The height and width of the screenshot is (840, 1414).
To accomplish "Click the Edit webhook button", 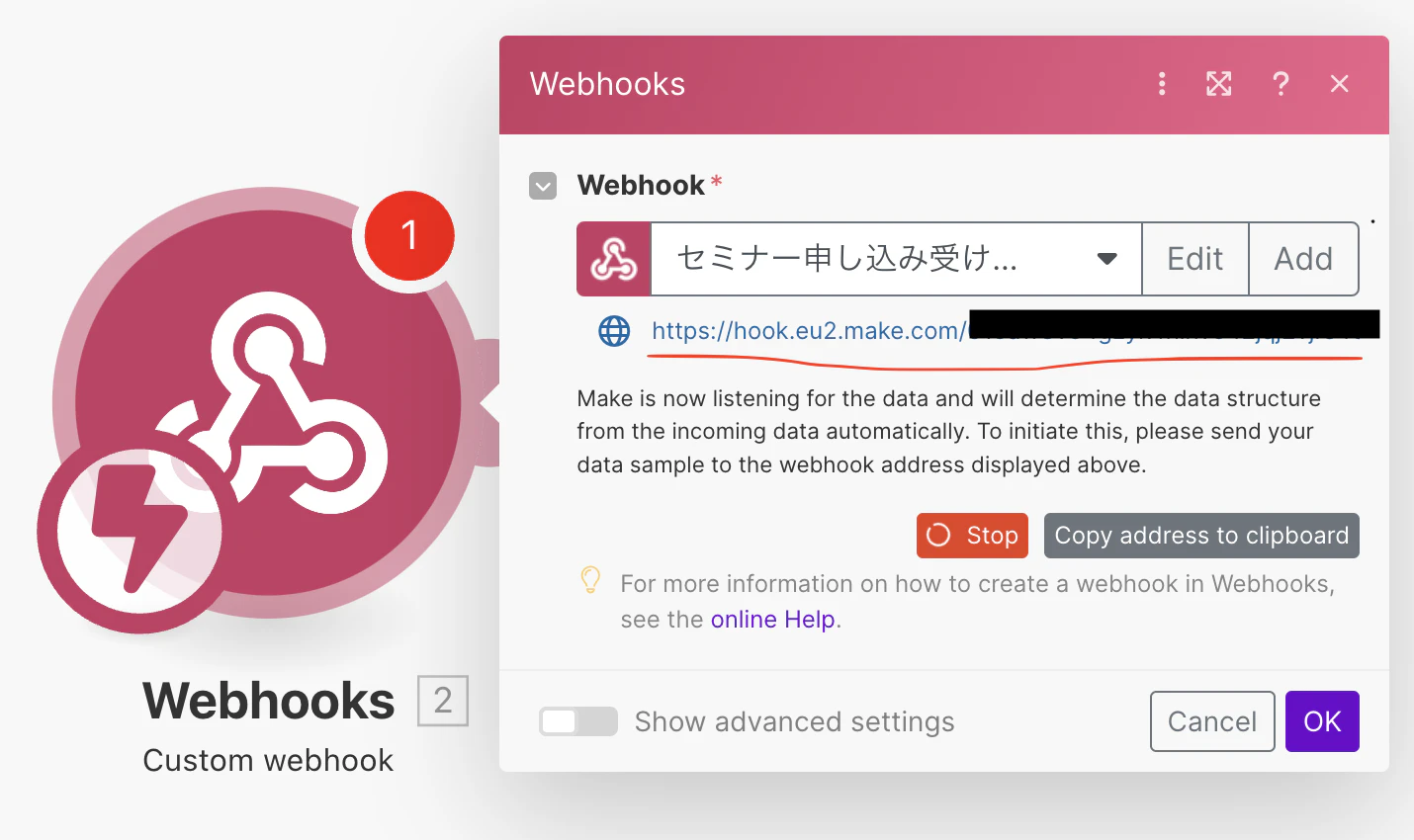I will (x=1195, y=259).
